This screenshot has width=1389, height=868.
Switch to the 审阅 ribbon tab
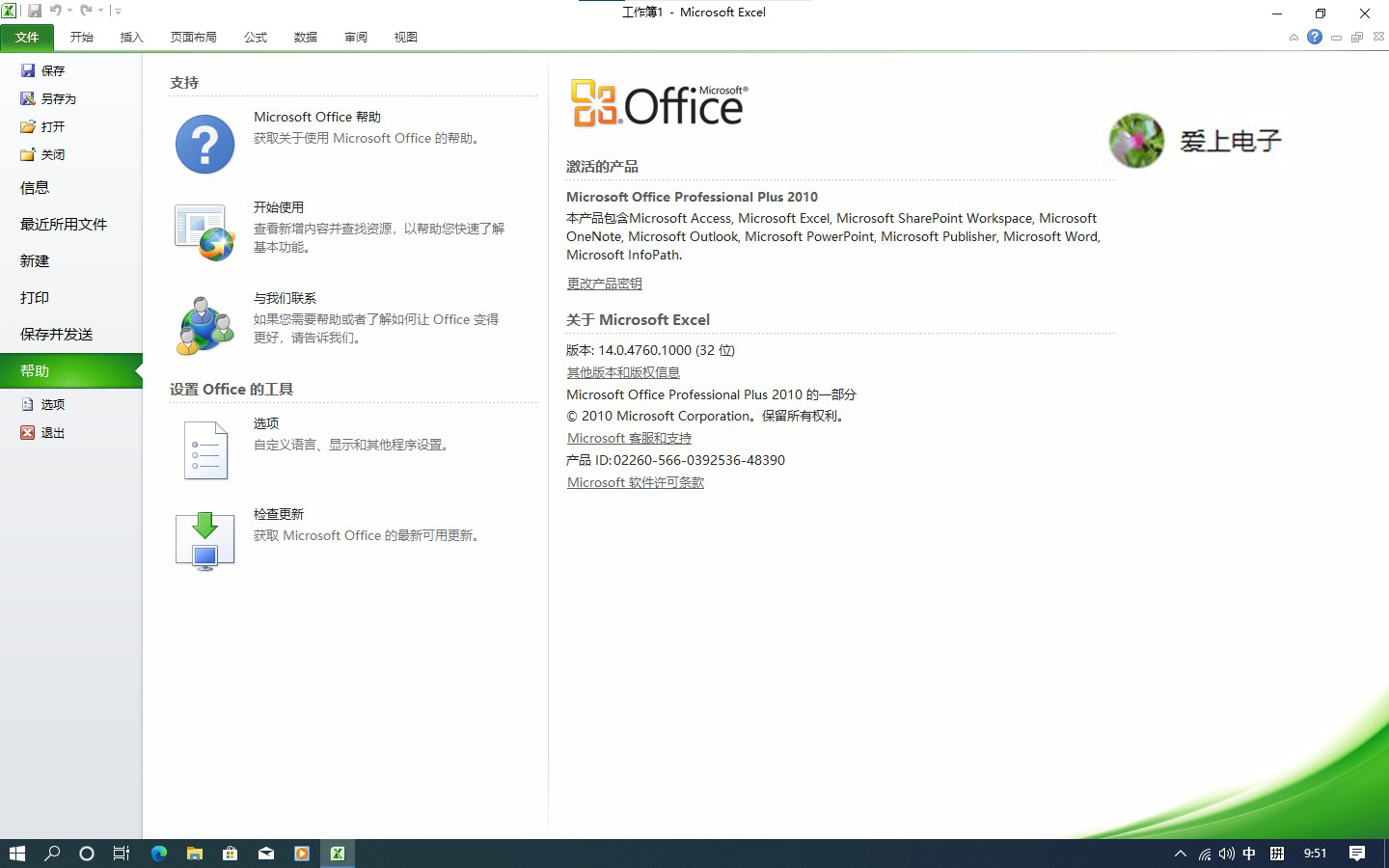[356, 37]
